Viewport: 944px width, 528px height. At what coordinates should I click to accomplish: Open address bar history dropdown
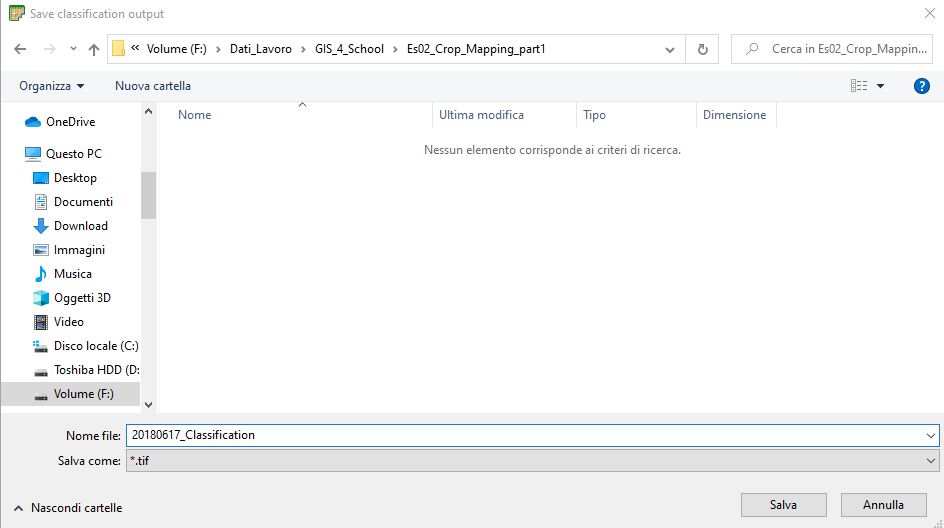669,50
